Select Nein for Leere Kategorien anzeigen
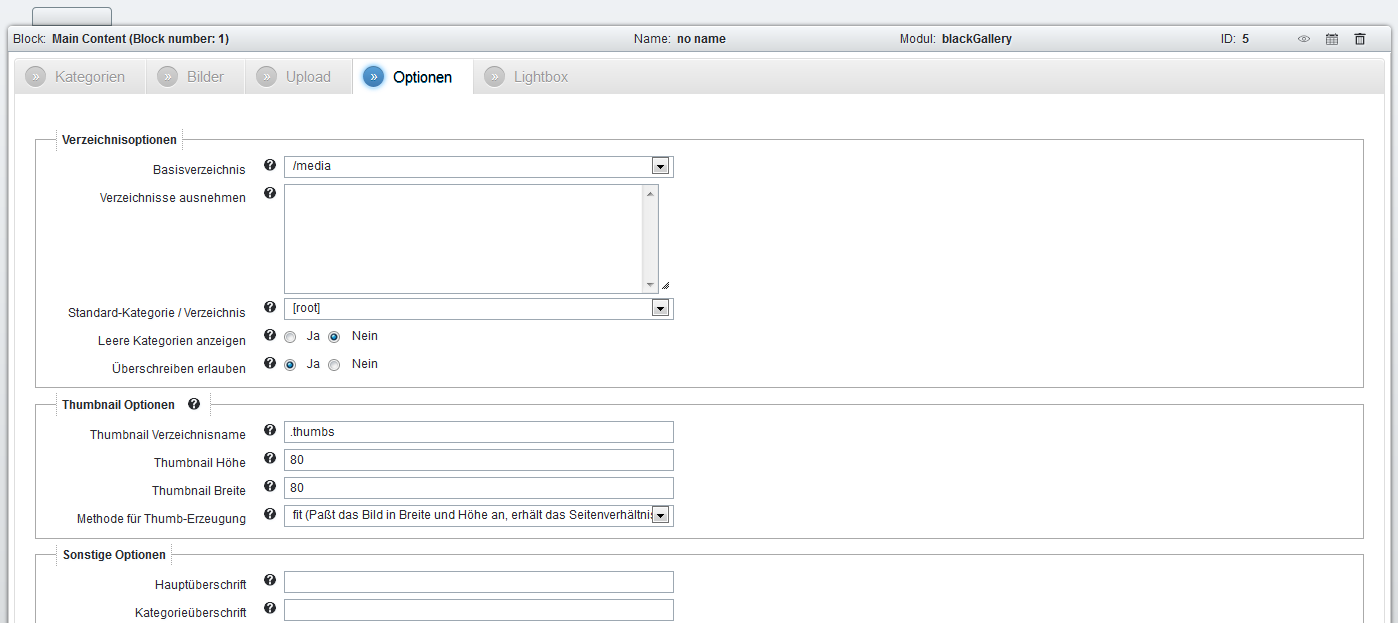This screenshot has height=623, width=1398. coord(334,337)
